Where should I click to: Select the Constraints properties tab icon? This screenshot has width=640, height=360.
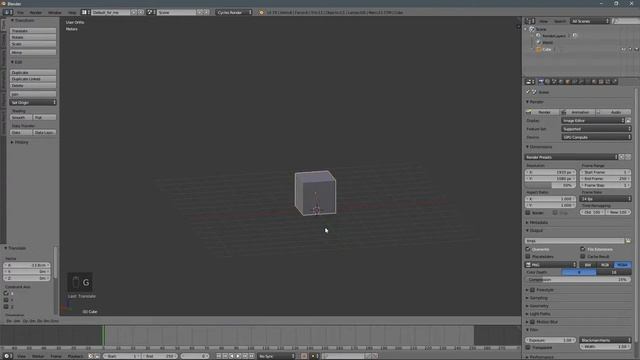(x=575, y=82)
